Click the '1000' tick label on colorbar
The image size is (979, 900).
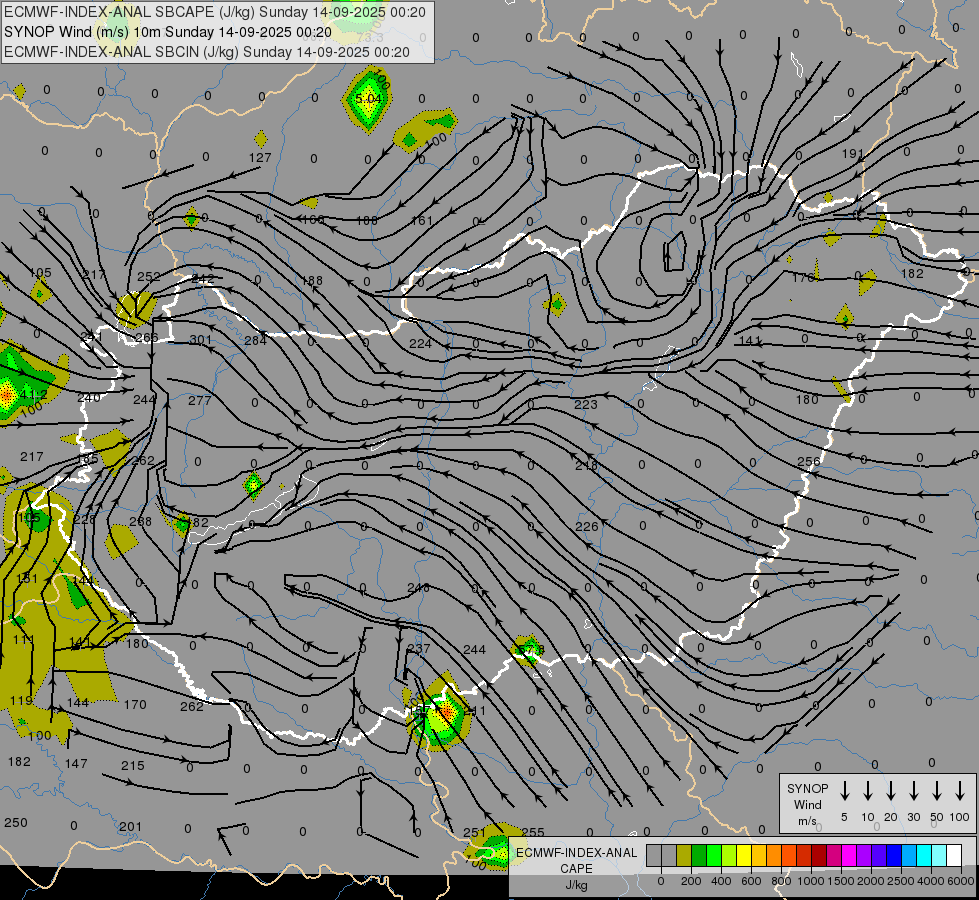pyautogui.click(x=810, y=881)
